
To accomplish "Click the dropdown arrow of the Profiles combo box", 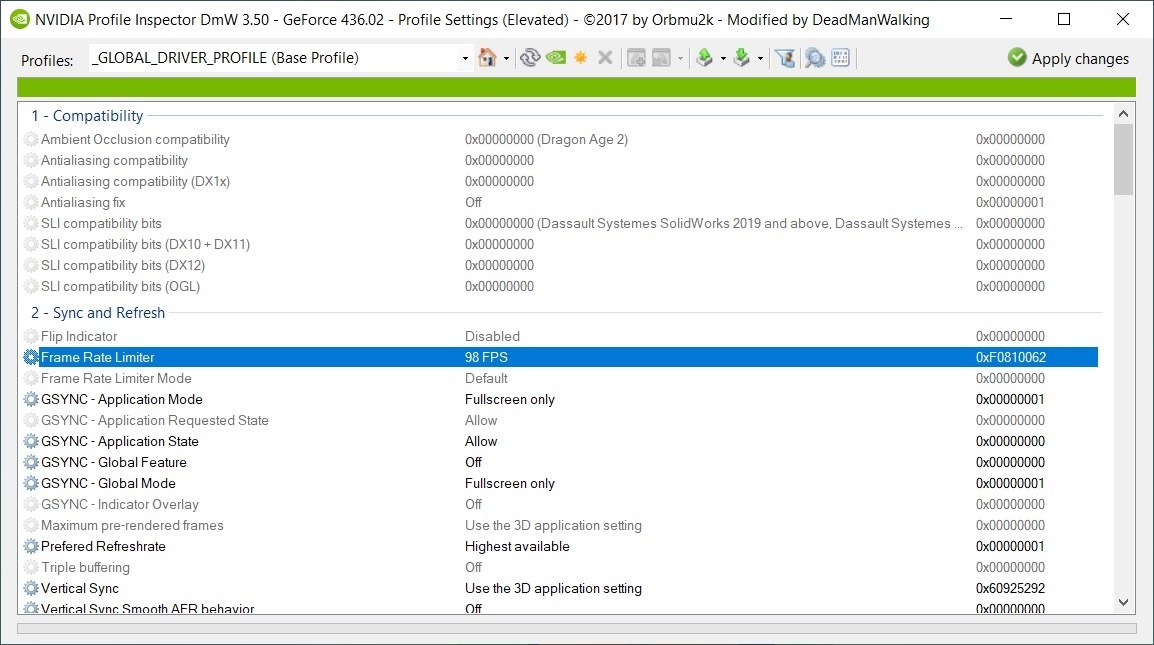I will coord(465,58).
